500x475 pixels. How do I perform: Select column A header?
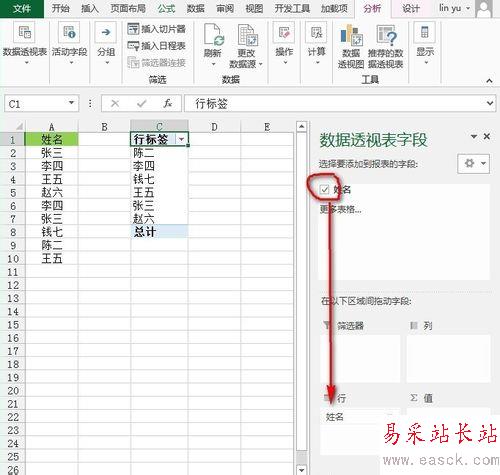coord(52,126)
